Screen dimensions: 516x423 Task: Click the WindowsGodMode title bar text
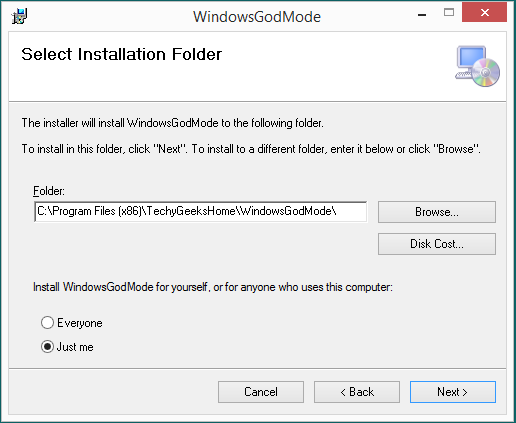(257, 17)
